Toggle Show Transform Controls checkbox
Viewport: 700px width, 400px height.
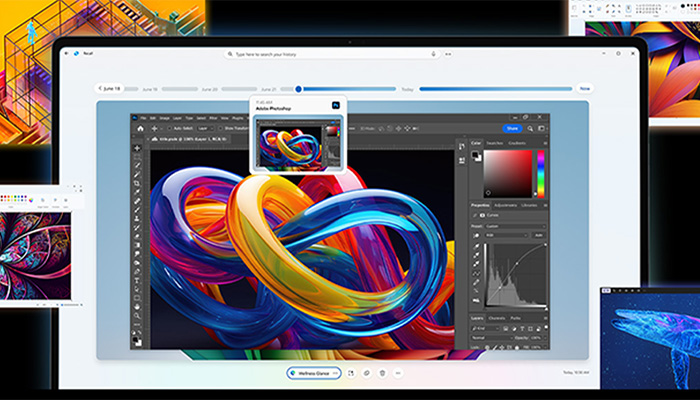coord(222,129)
